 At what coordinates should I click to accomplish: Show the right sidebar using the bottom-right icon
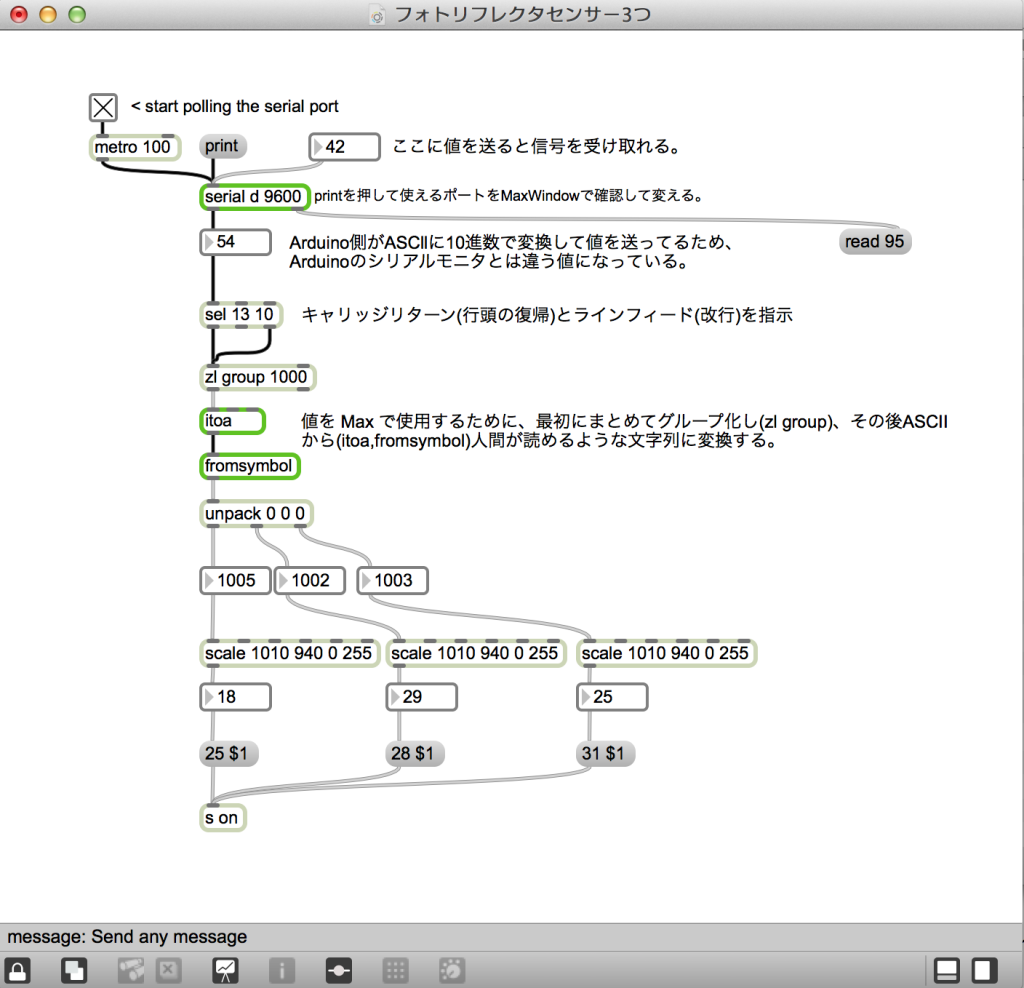coord(985,969)
